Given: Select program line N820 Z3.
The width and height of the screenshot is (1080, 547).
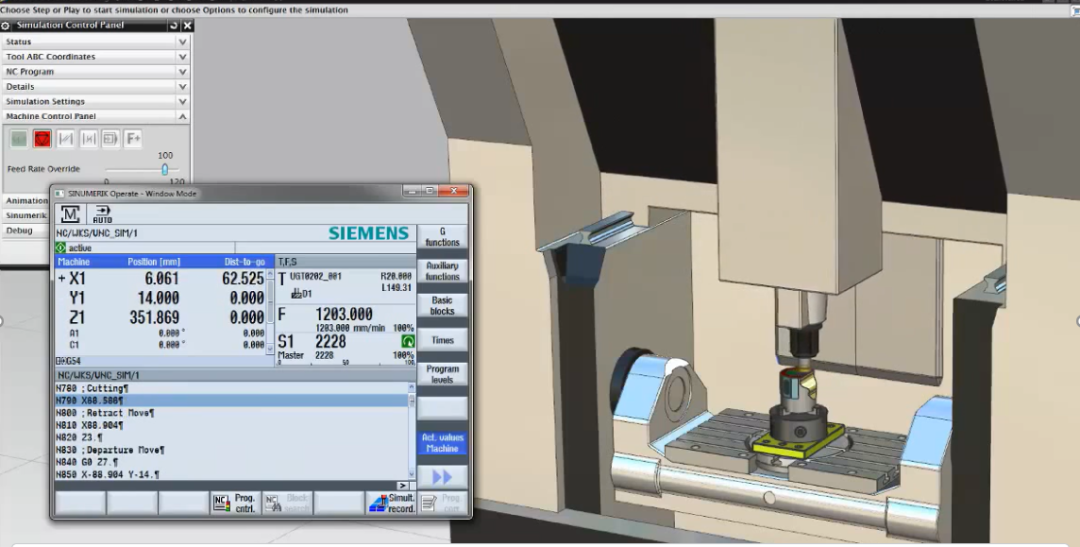Looking at the screenshot, I should pyautogui.click(x=231, y=437).
